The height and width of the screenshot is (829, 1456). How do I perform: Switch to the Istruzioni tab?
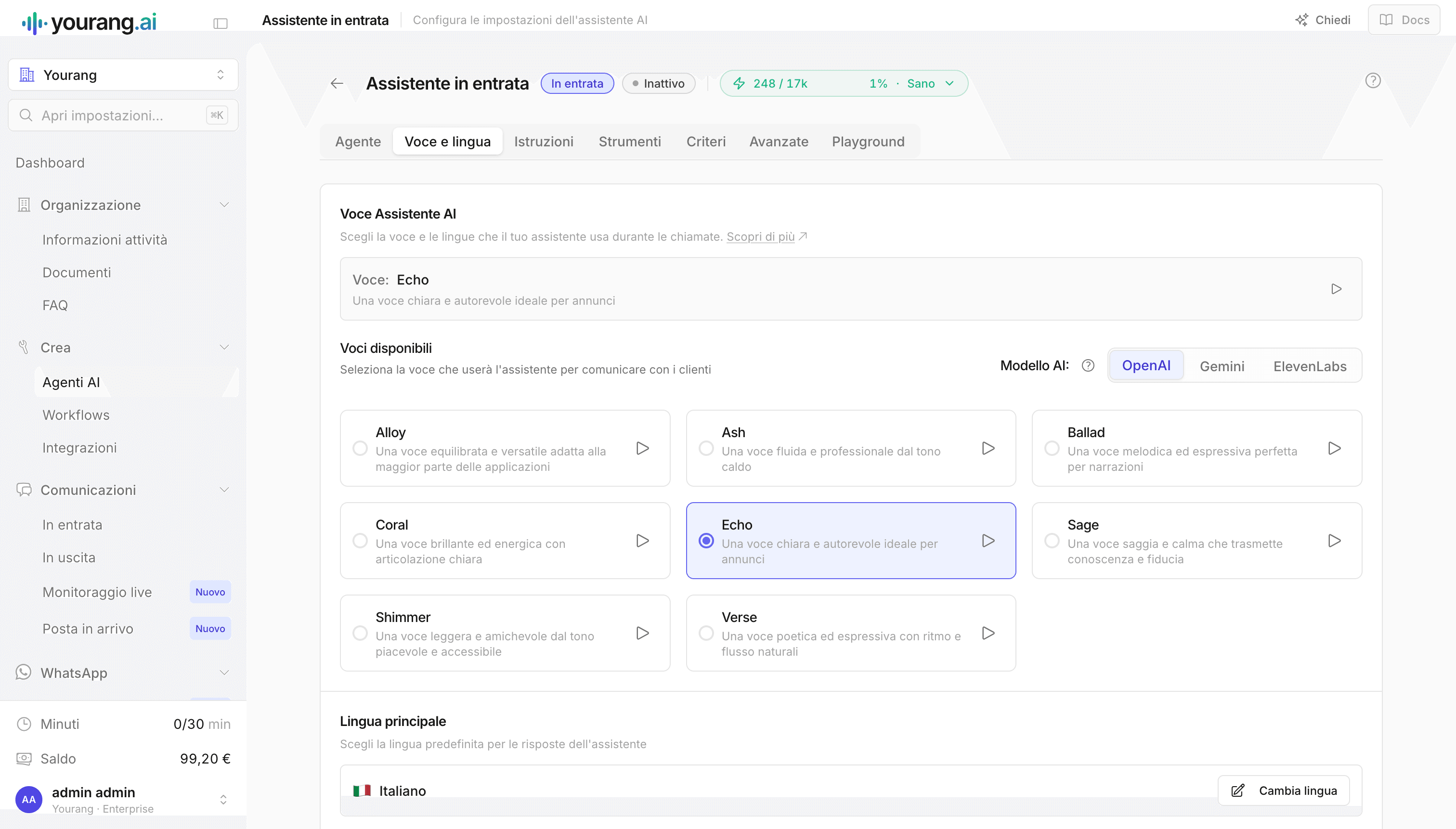[543, 141]
